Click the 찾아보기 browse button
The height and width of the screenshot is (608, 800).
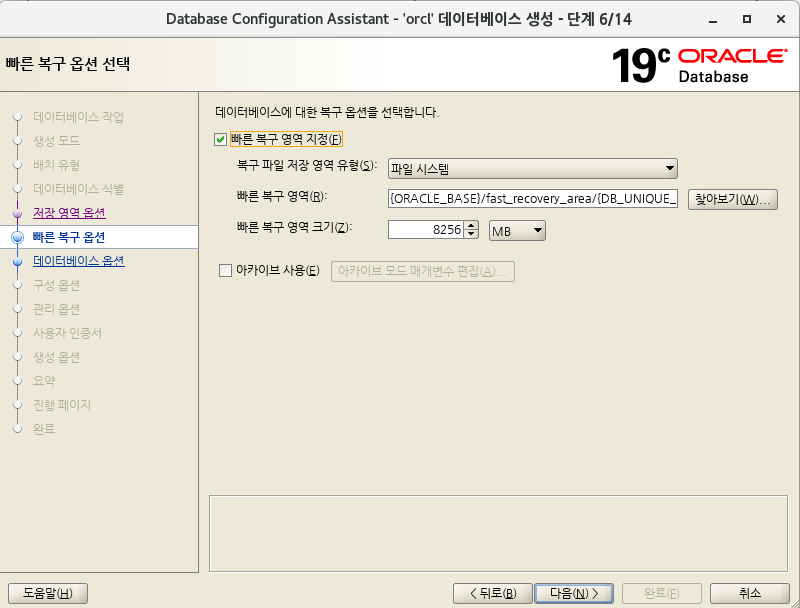coord(733,199)
